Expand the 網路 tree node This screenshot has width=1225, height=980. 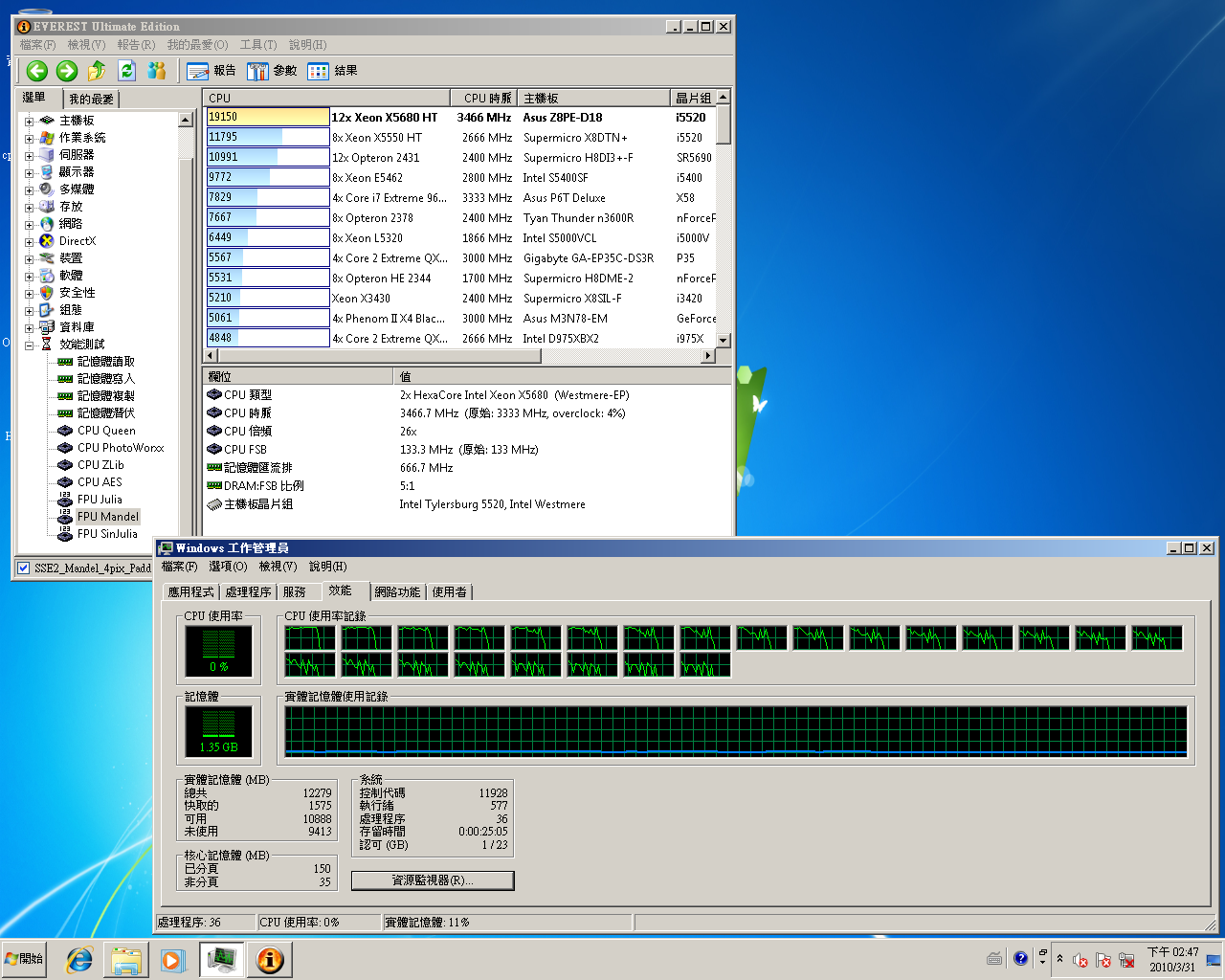click(29, 225)
